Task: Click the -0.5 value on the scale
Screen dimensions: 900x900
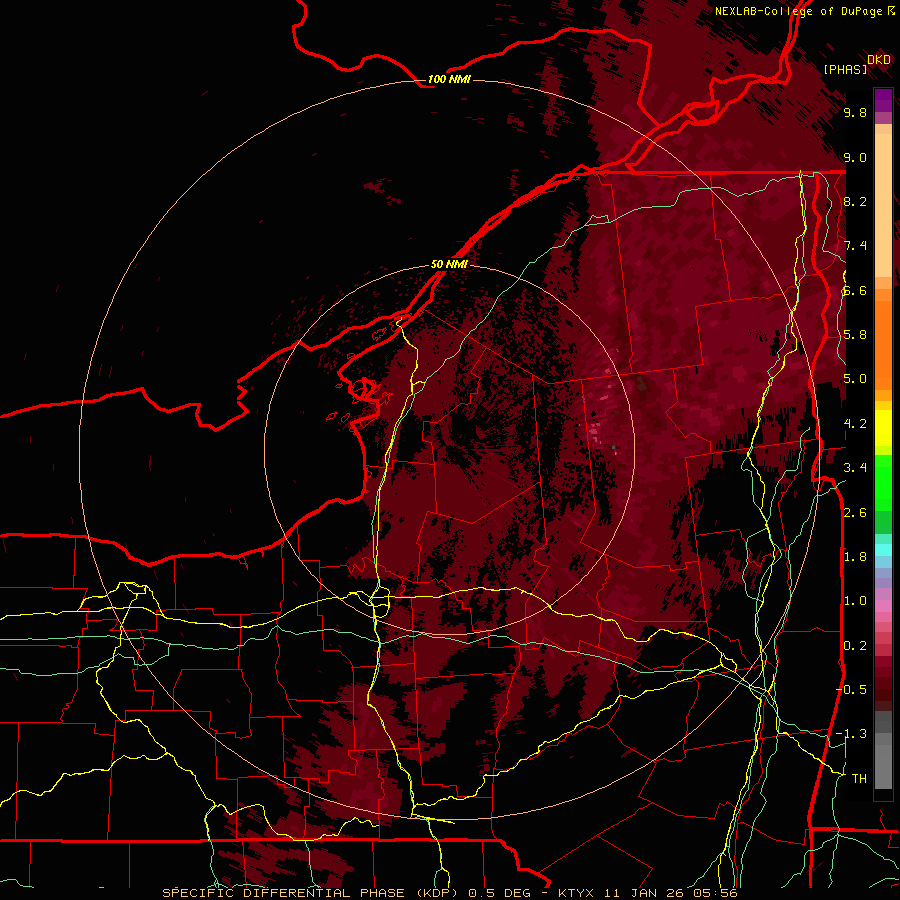Action: tap(851, 689)
